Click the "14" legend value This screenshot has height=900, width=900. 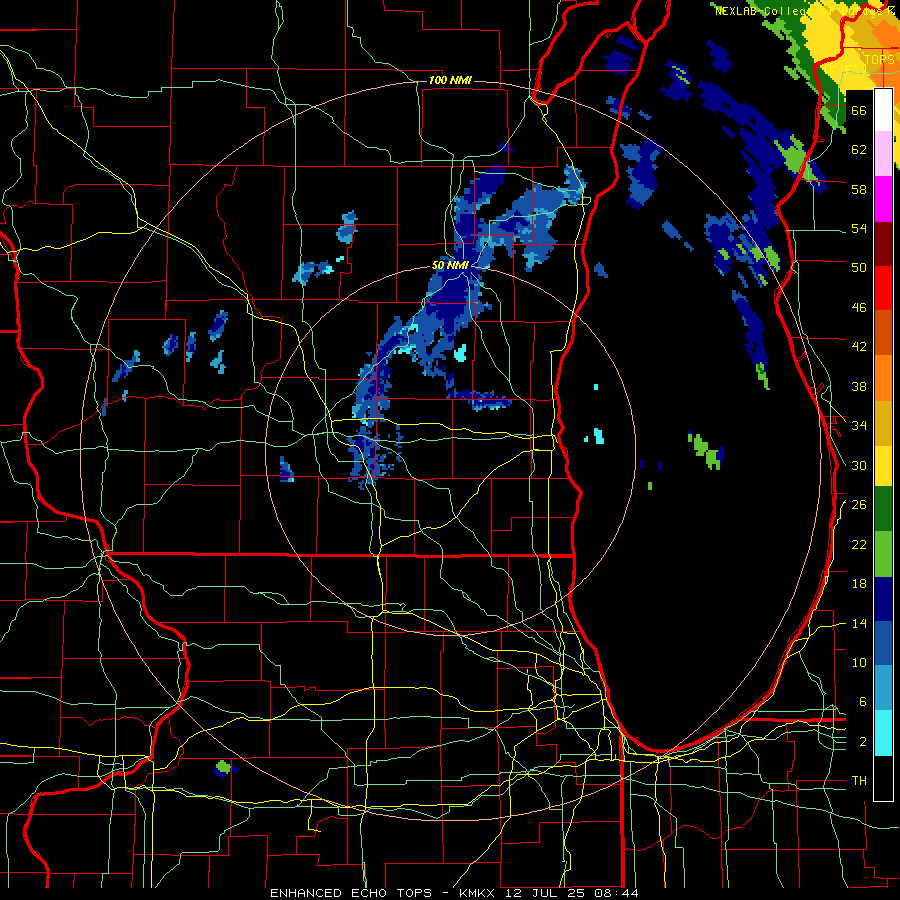point(859,623)
